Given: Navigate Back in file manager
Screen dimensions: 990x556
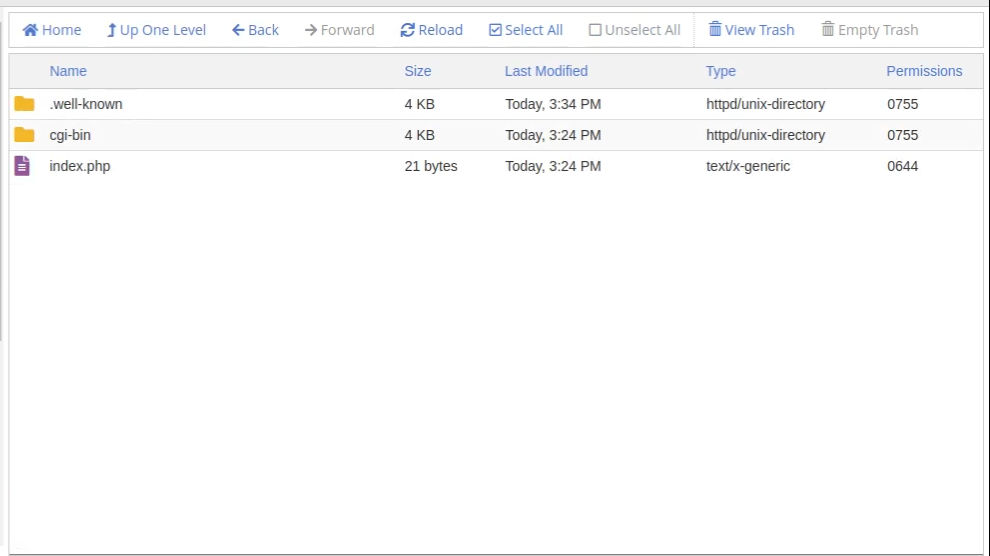Looking at the screenshot, I should 255,30.
